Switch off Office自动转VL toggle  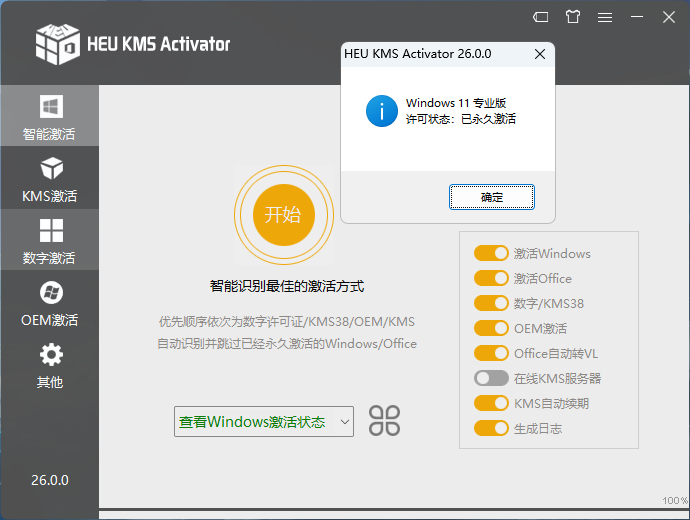491,353
